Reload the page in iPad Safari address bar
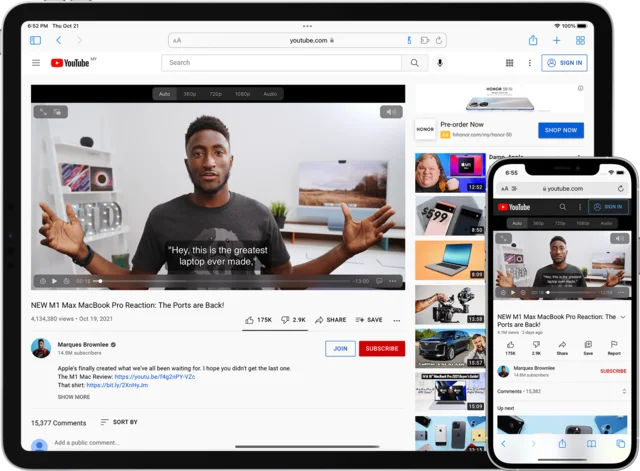 pyautogui.click(x=439, y=40)
